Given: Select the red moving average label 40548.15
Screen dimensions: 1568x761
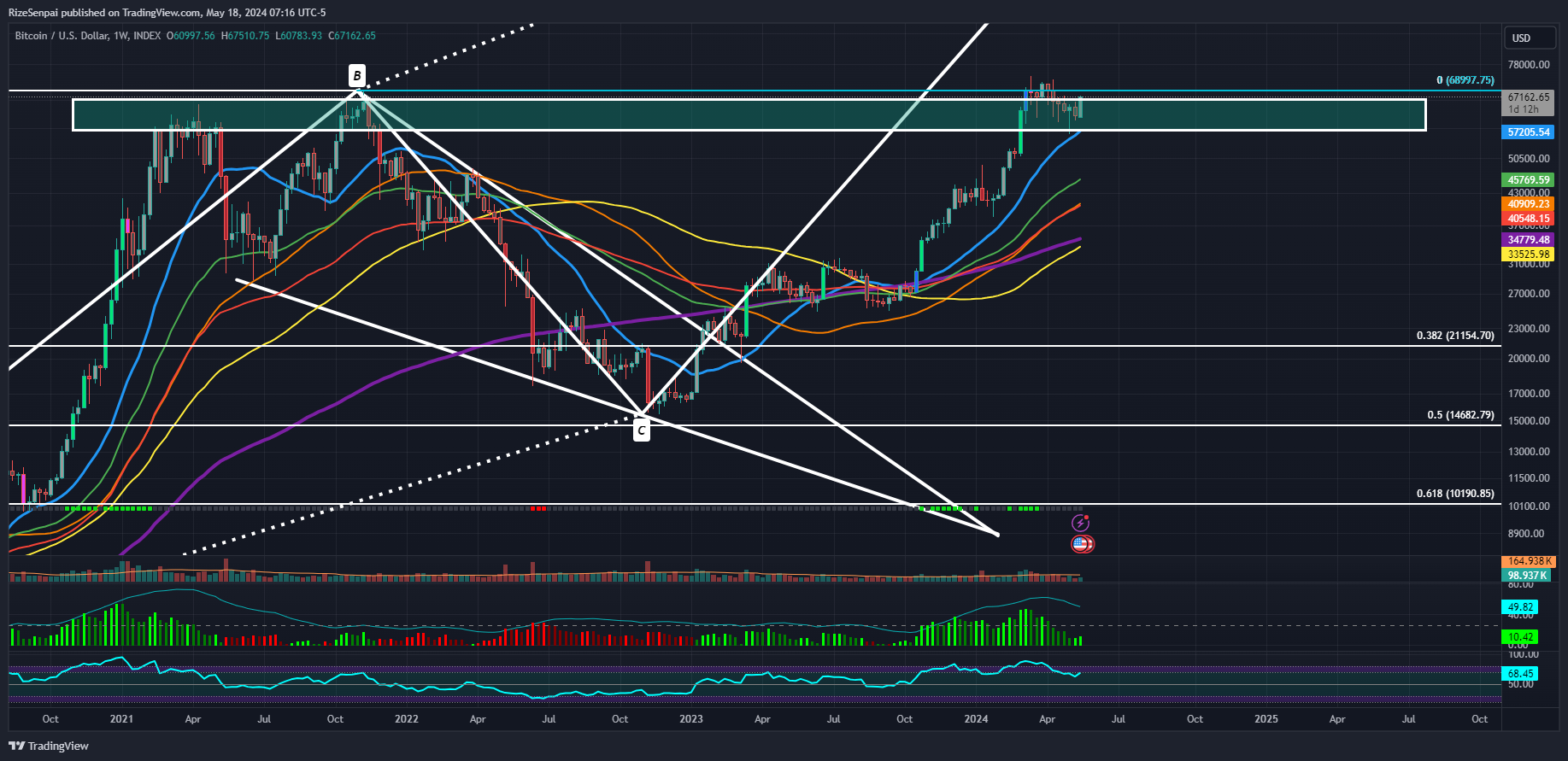Looking at the screenshot, I should [1528, 219].
